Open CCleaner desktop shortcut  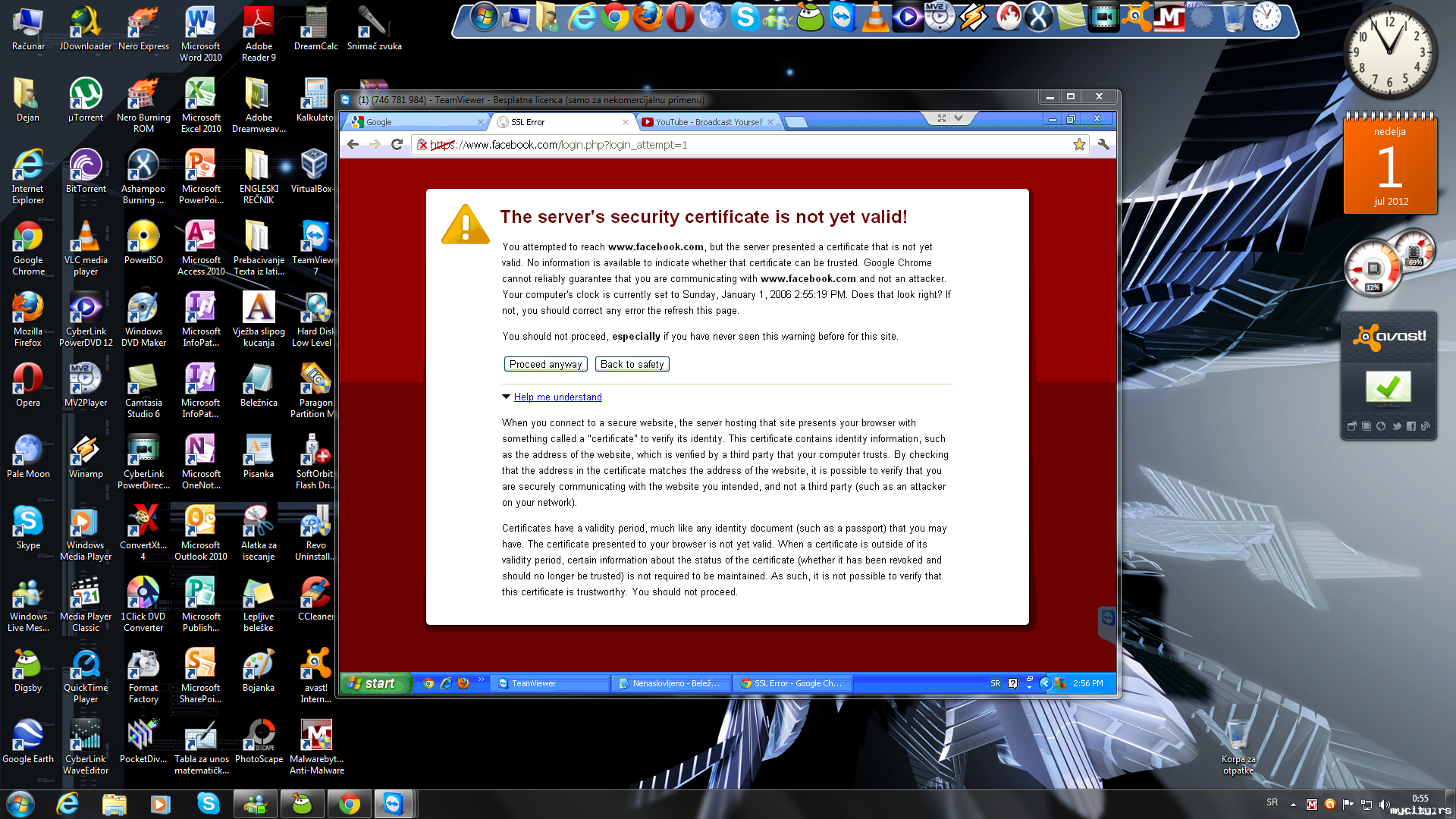[x=315, y=593]
